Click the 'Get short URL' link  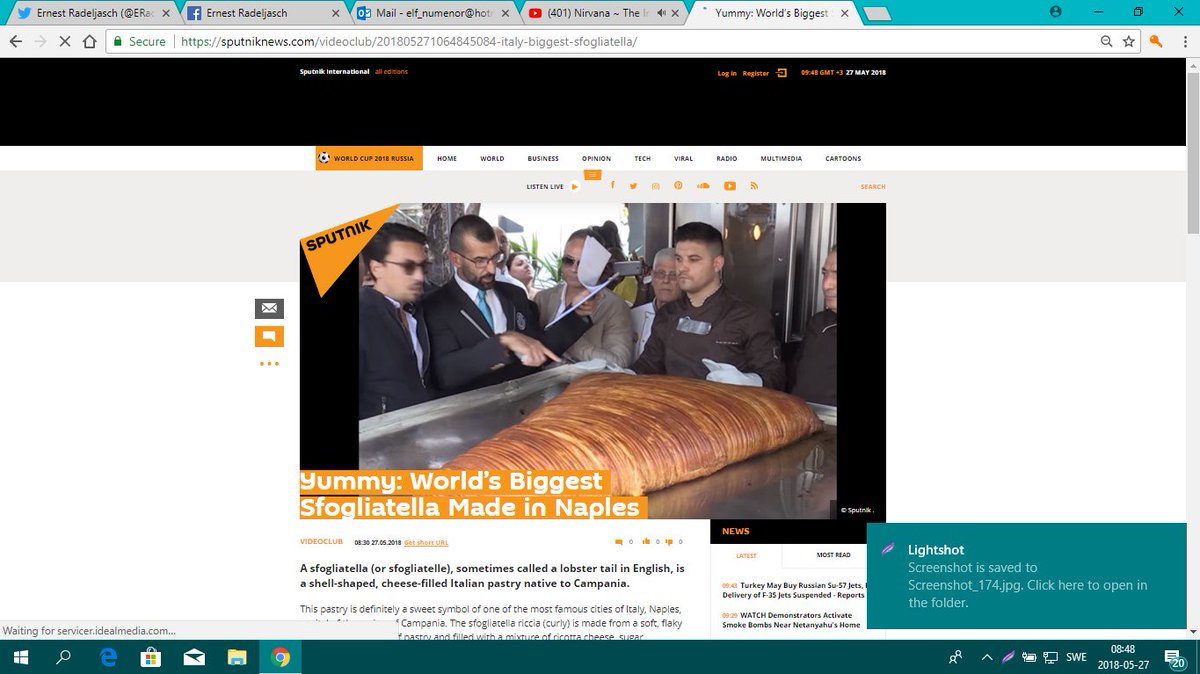click(426, 542)
